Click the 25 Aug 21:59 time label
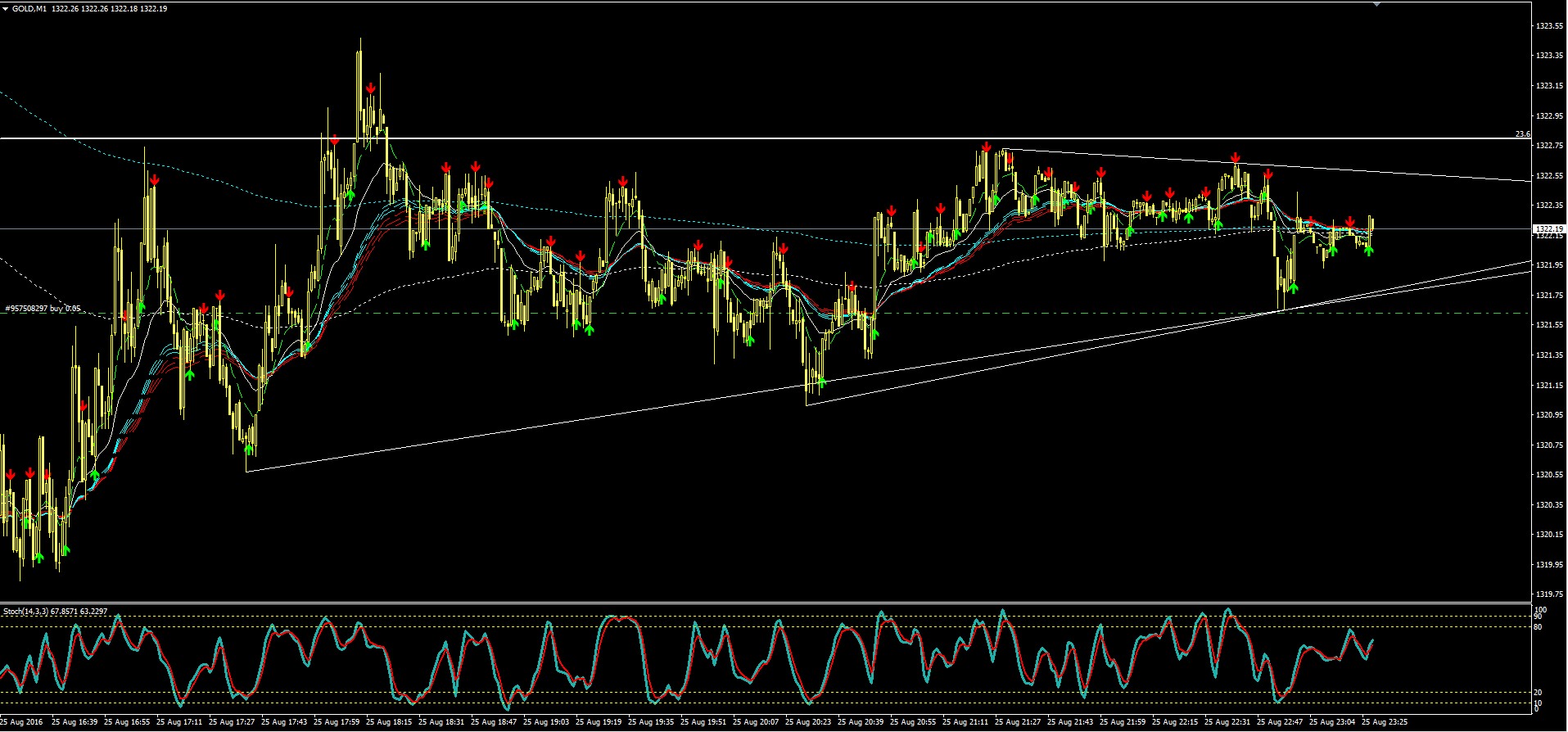 (x=1123, y=722)
